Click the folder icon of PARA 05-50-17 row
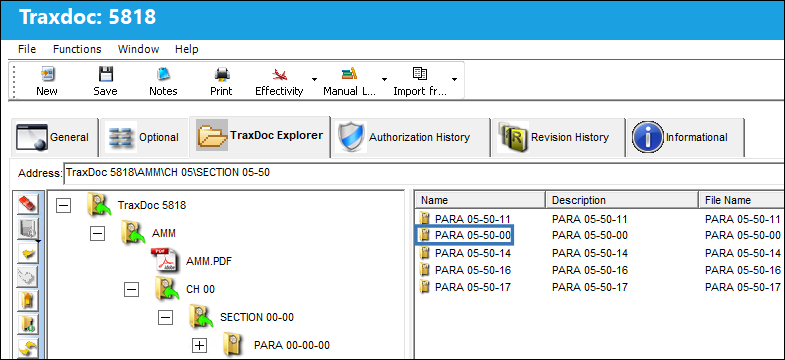Image resolution: width=785 pixels, height=360 pixels. tap(425, 287)
